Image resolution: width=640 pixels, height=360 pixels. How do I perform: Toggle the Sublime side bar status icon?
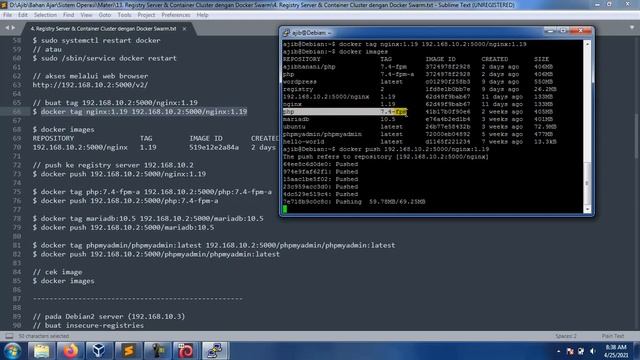[x=9, y=336]
